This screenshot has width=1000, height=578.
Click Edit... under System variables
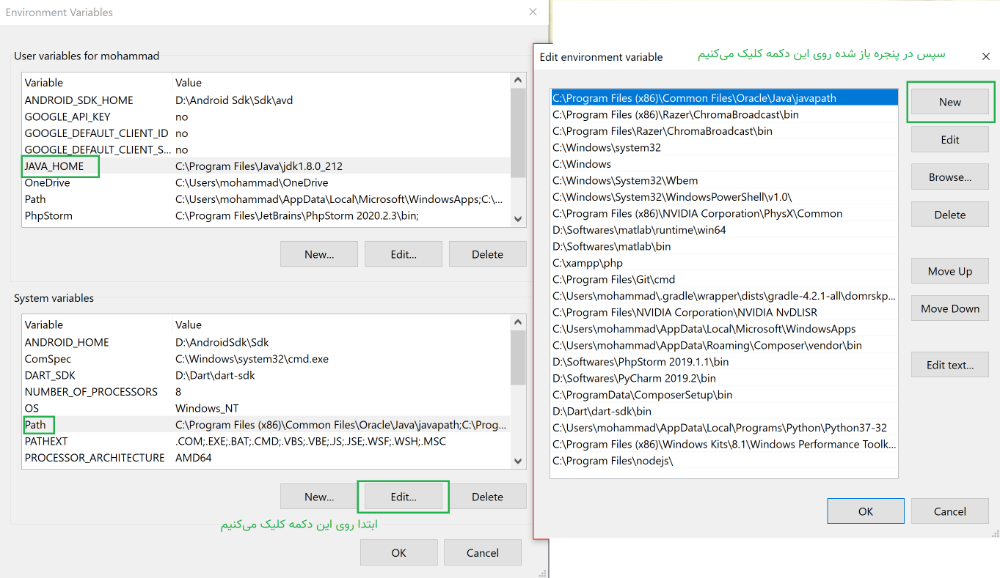[403, 496]
